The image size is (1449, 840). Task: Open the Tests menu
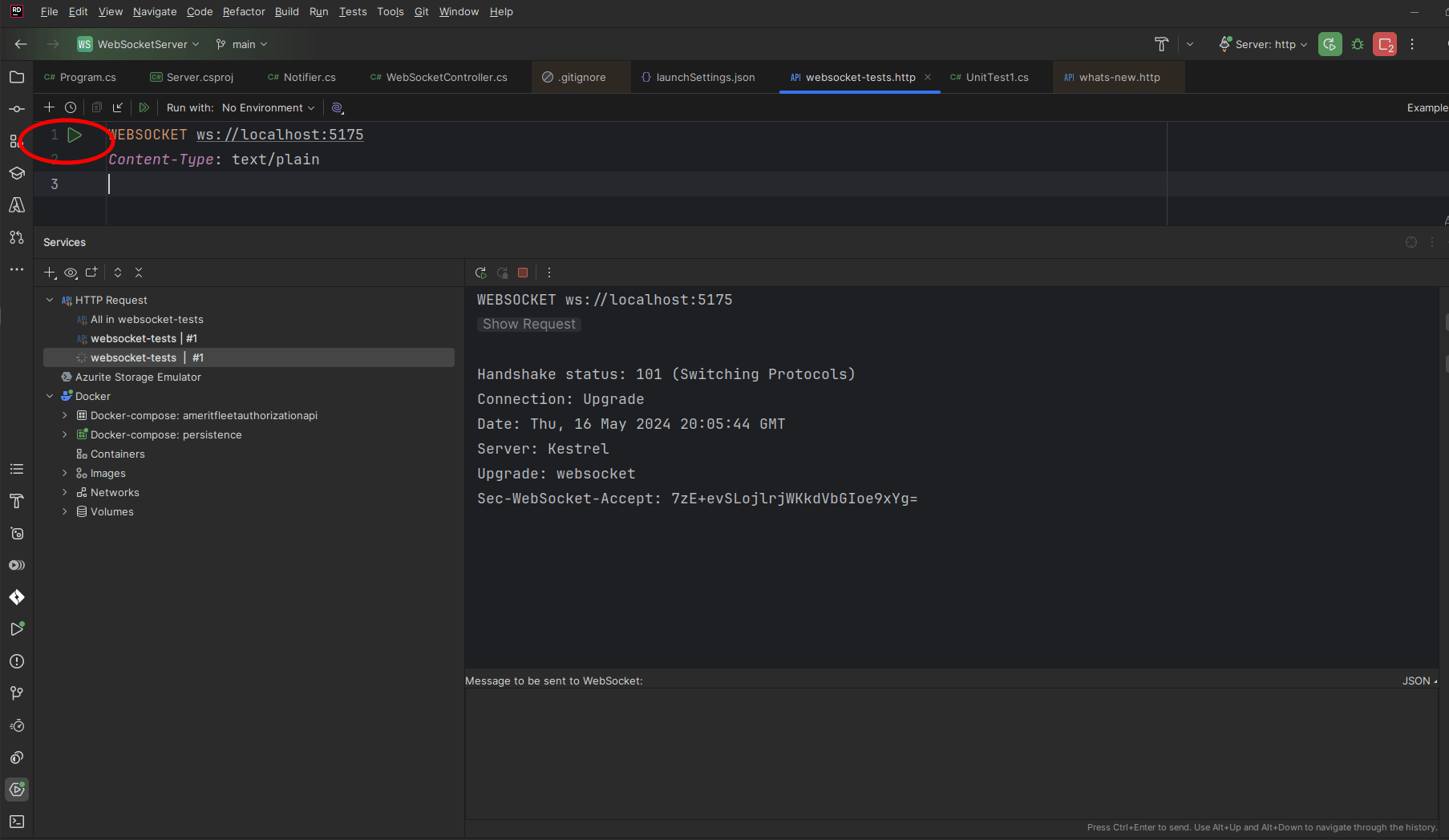[353, 11]
